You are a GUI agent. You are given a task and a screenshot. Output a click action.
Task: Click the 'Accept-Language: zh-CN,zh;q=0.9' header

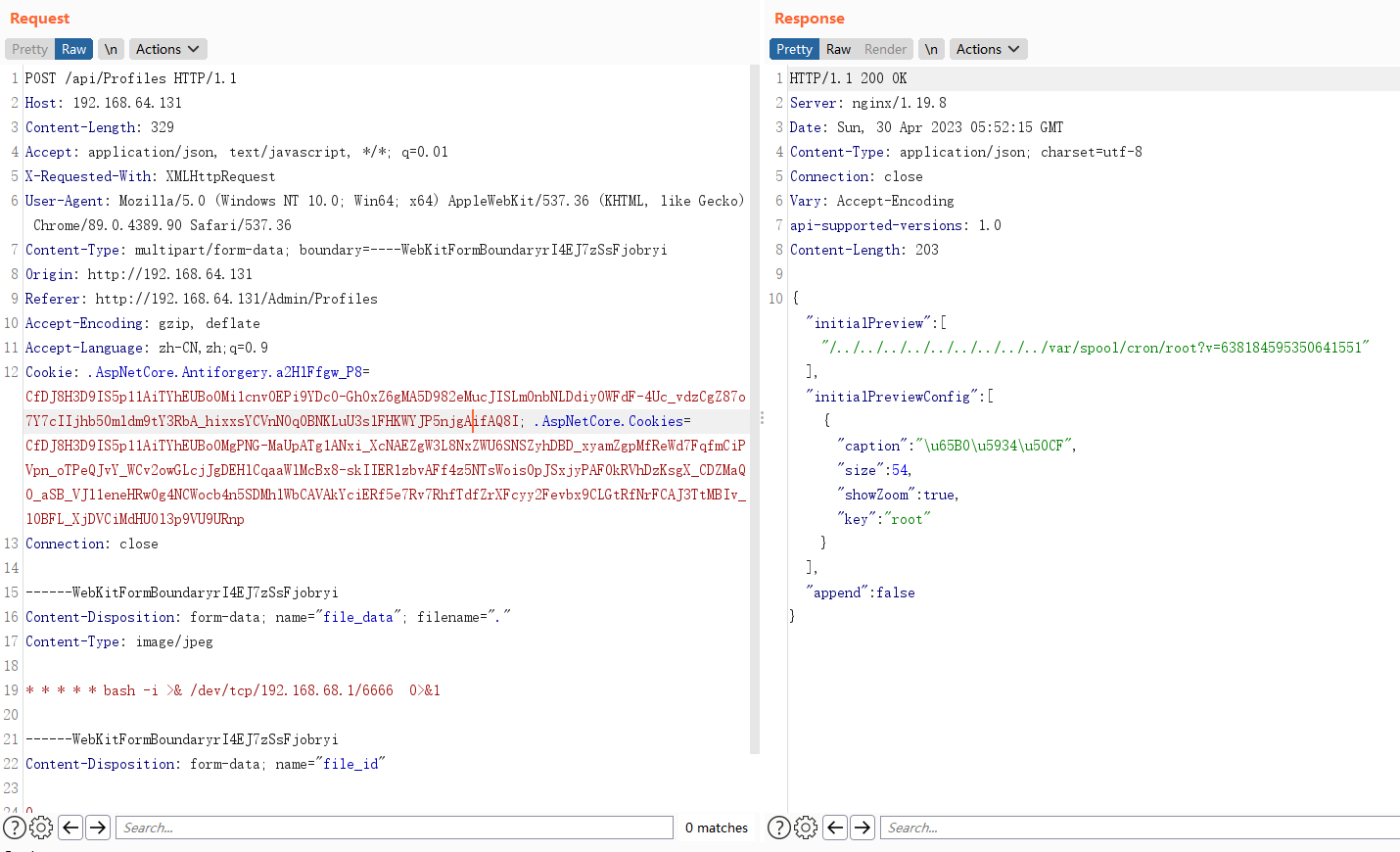click(x=147, y=348)
